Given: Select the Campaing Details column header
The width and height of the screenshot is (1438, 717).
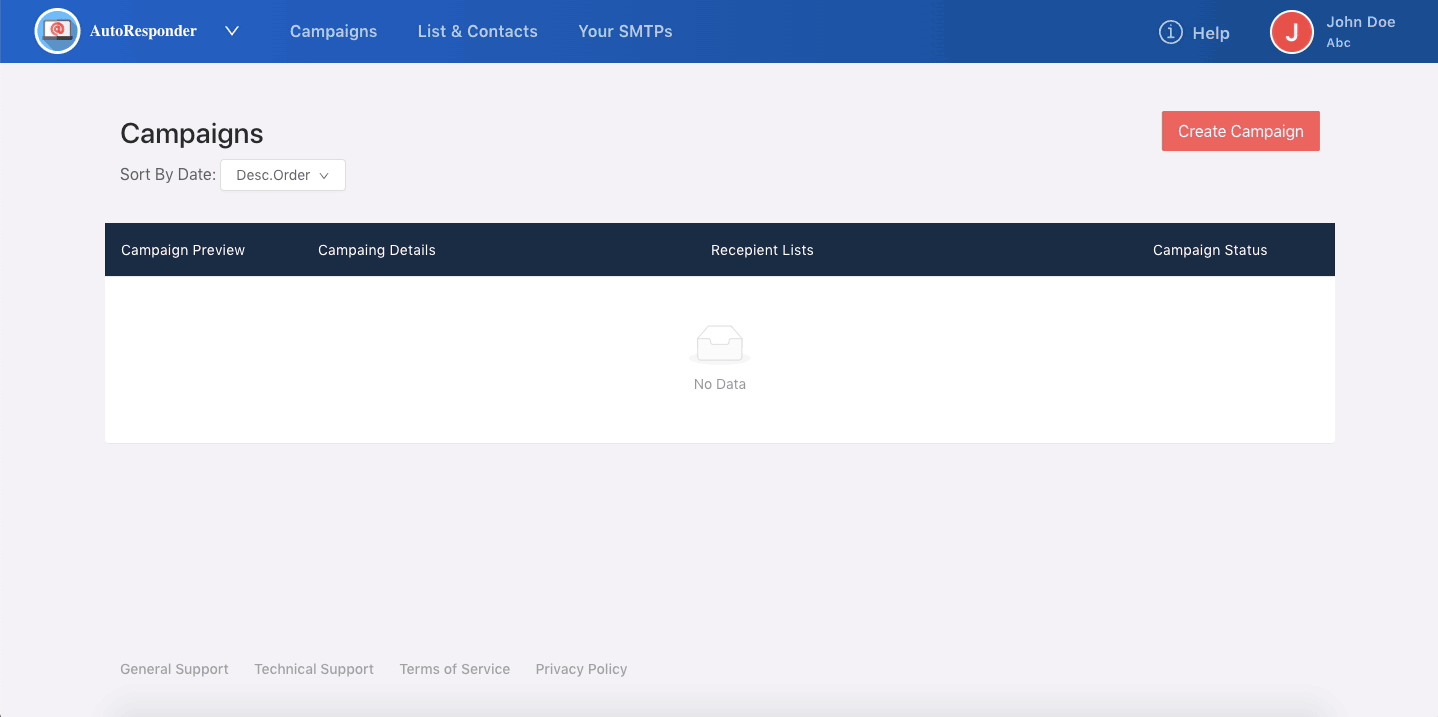Looking at the screenshot, I should coord(377,250).
